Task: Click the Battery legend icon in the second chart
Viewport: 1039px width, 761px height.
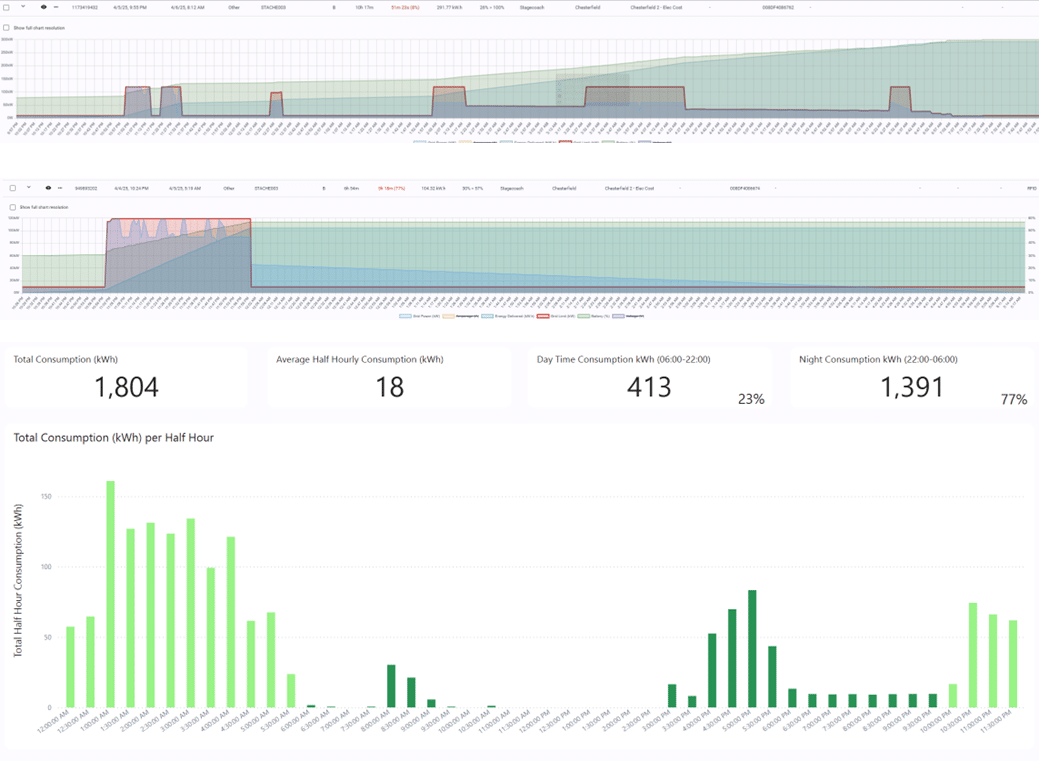Action: (582, 315)
